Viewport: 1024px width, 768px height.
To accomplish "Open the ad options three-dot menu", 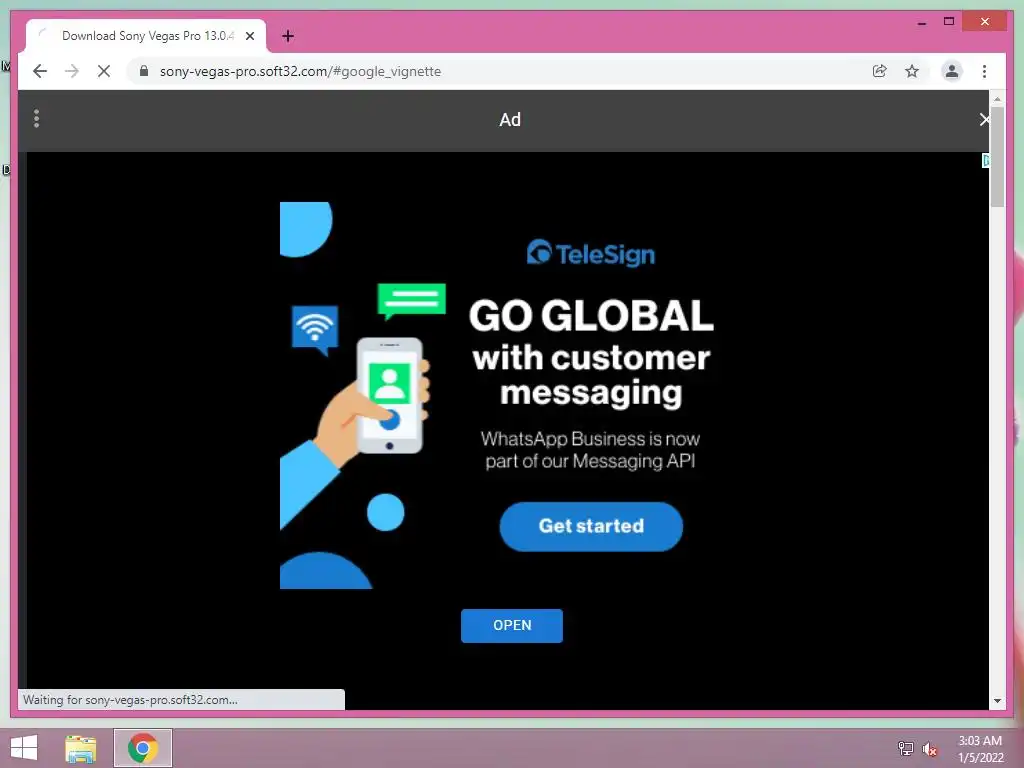I will (37, 119).
